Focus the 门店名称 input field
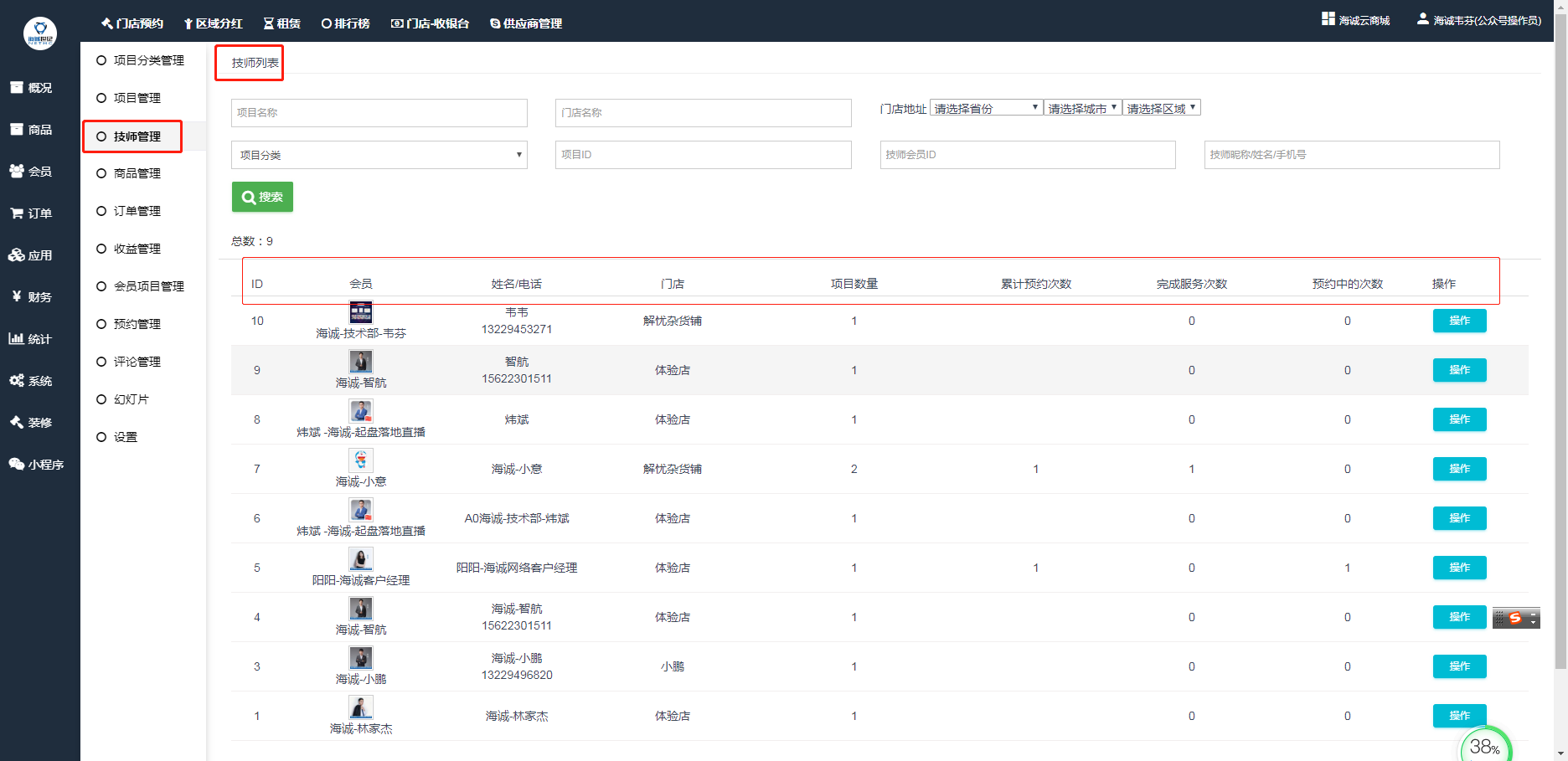The image size is (1568, 761). (x=703, y=113)
